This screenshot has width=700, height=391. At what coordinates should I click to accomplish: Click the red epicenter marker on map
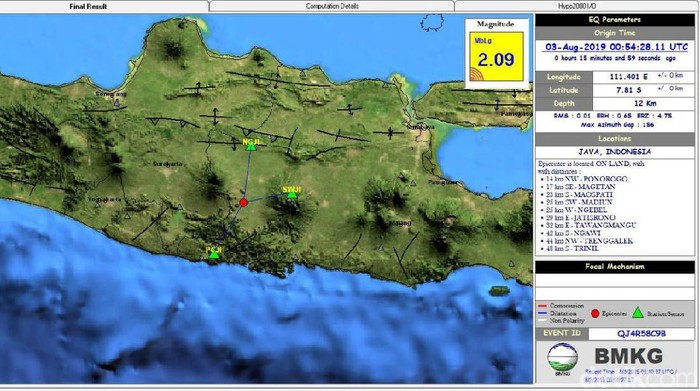click(243, 203)
